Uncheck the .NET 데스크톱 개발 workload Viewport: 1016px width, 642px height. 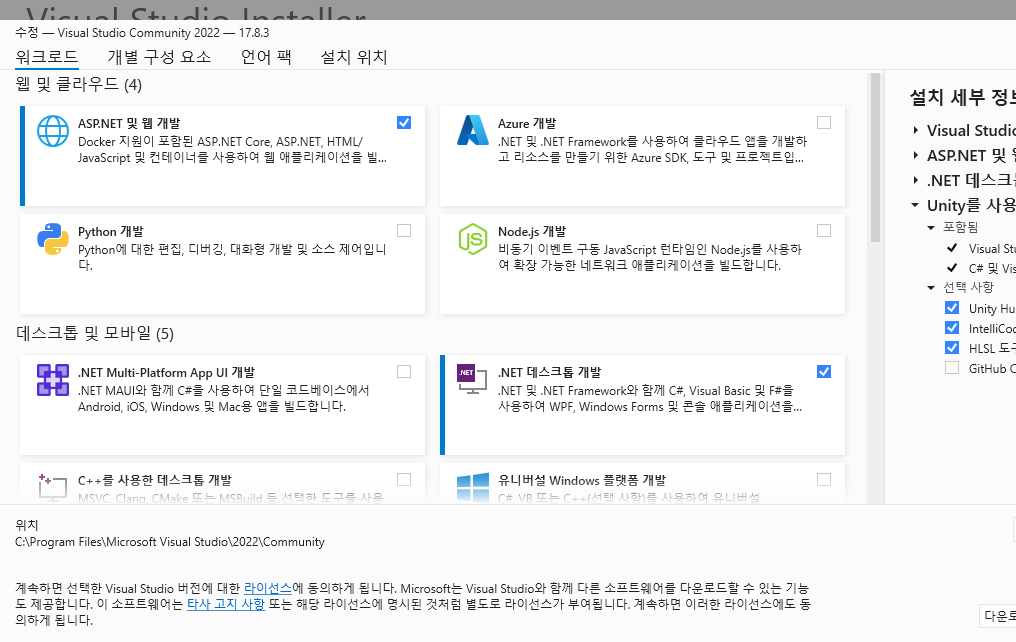click(x=824, y=371)
